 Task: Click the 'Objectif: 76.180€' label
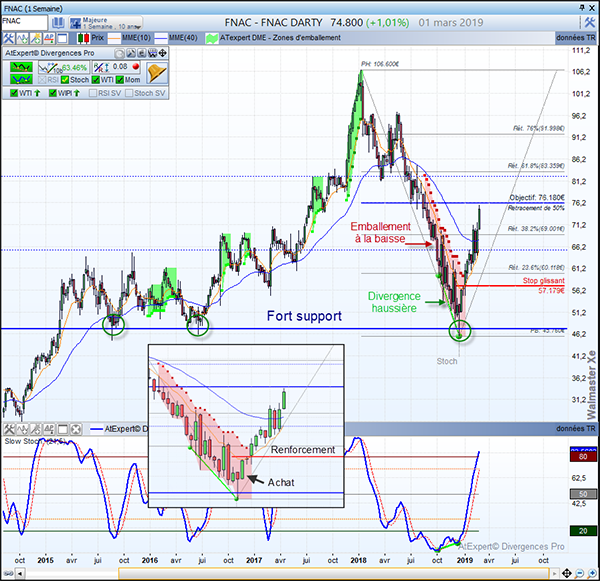(536, 197)
